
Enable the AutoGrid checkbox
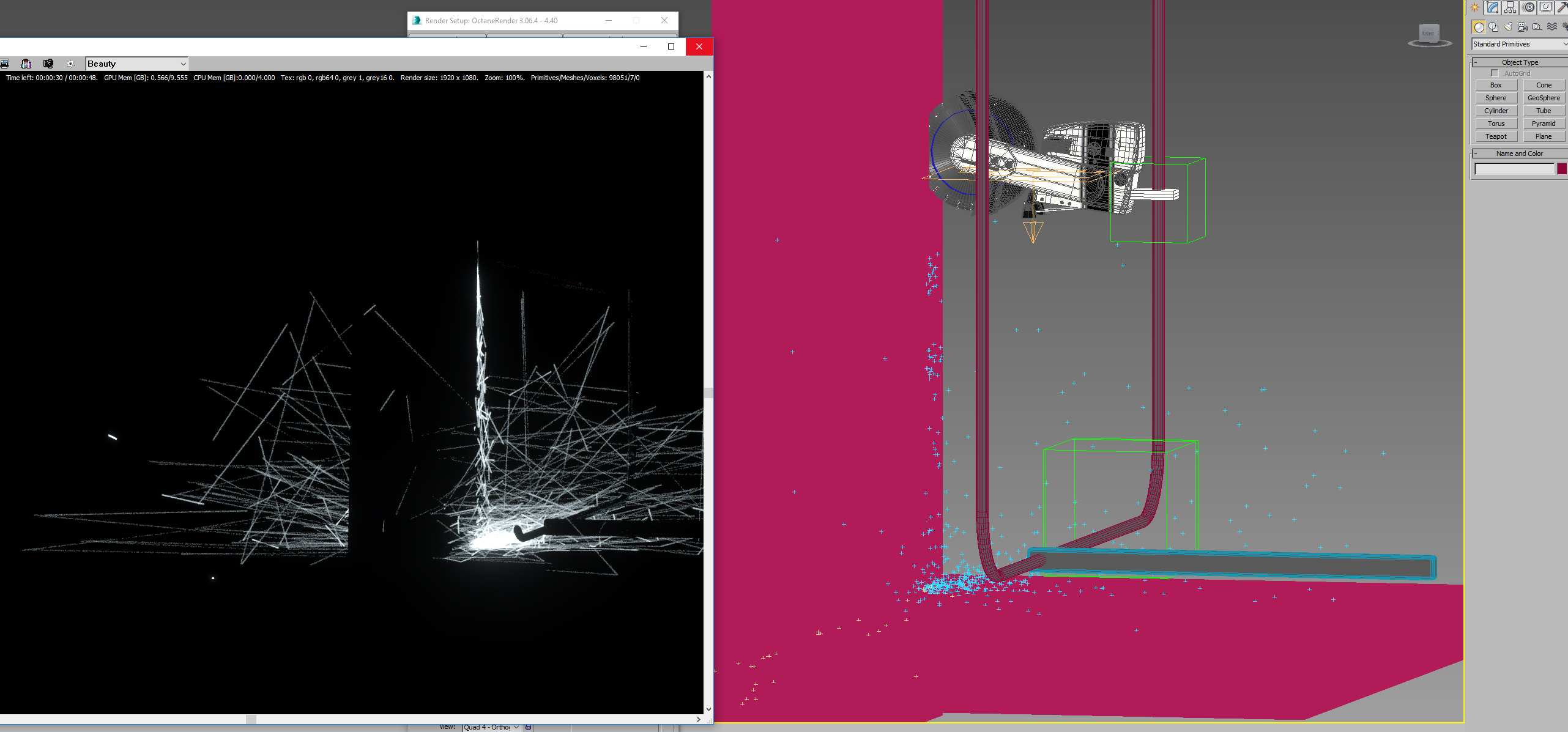coord(1495,73)
